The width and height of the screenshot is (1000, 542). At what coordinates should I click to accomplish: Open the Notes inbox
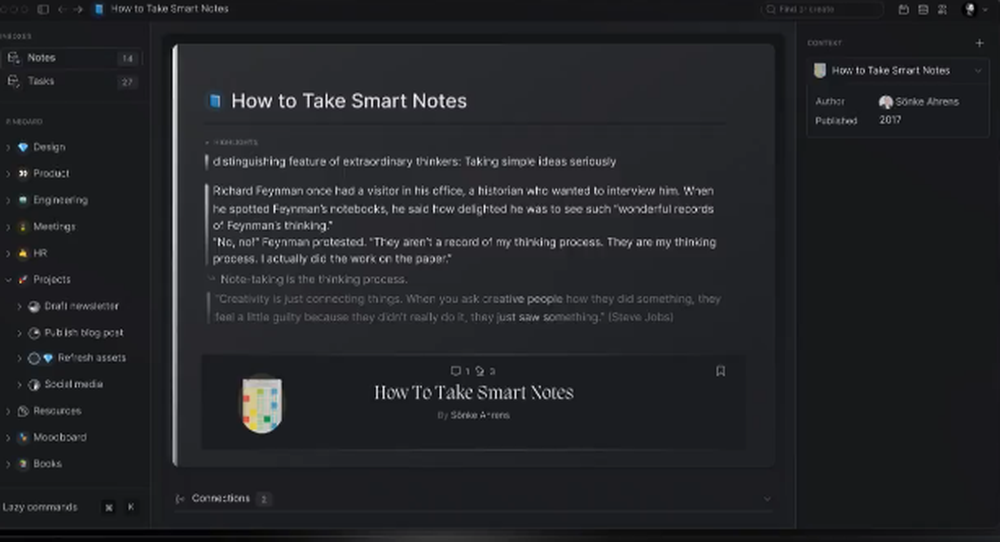[x=71, y=58]
